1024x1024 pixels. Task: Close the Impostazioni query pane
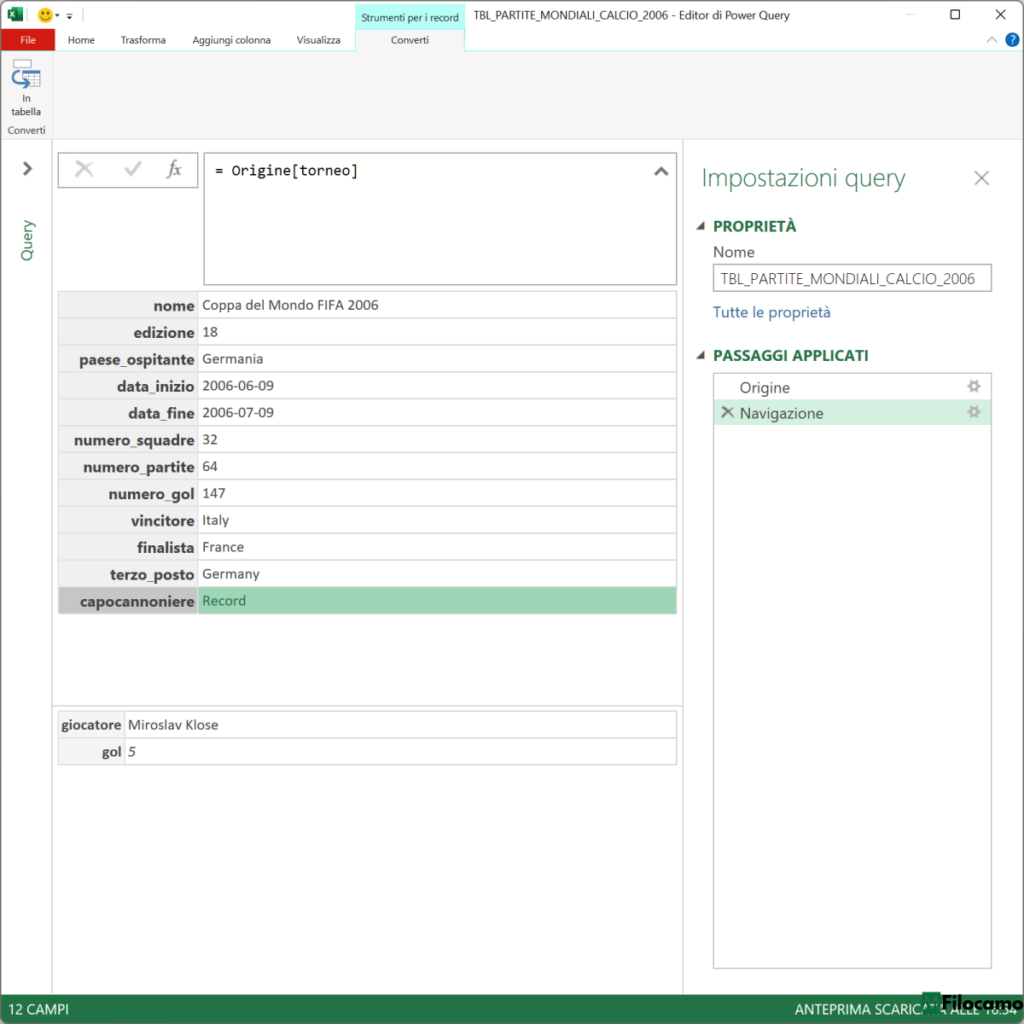(981, 178)
